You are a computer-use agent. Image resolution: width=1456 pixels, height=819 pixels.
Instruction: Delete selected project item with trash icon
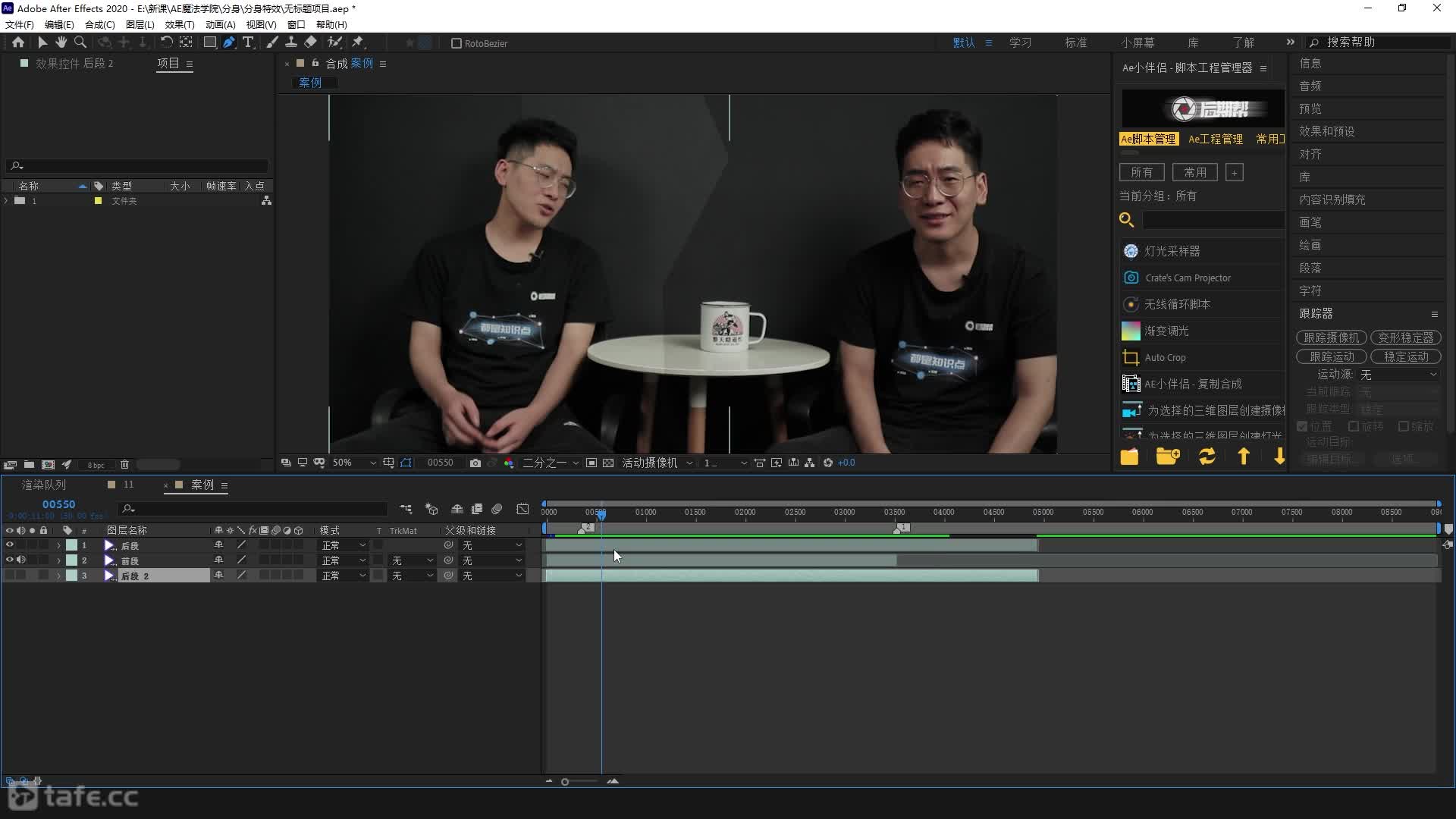125,465
